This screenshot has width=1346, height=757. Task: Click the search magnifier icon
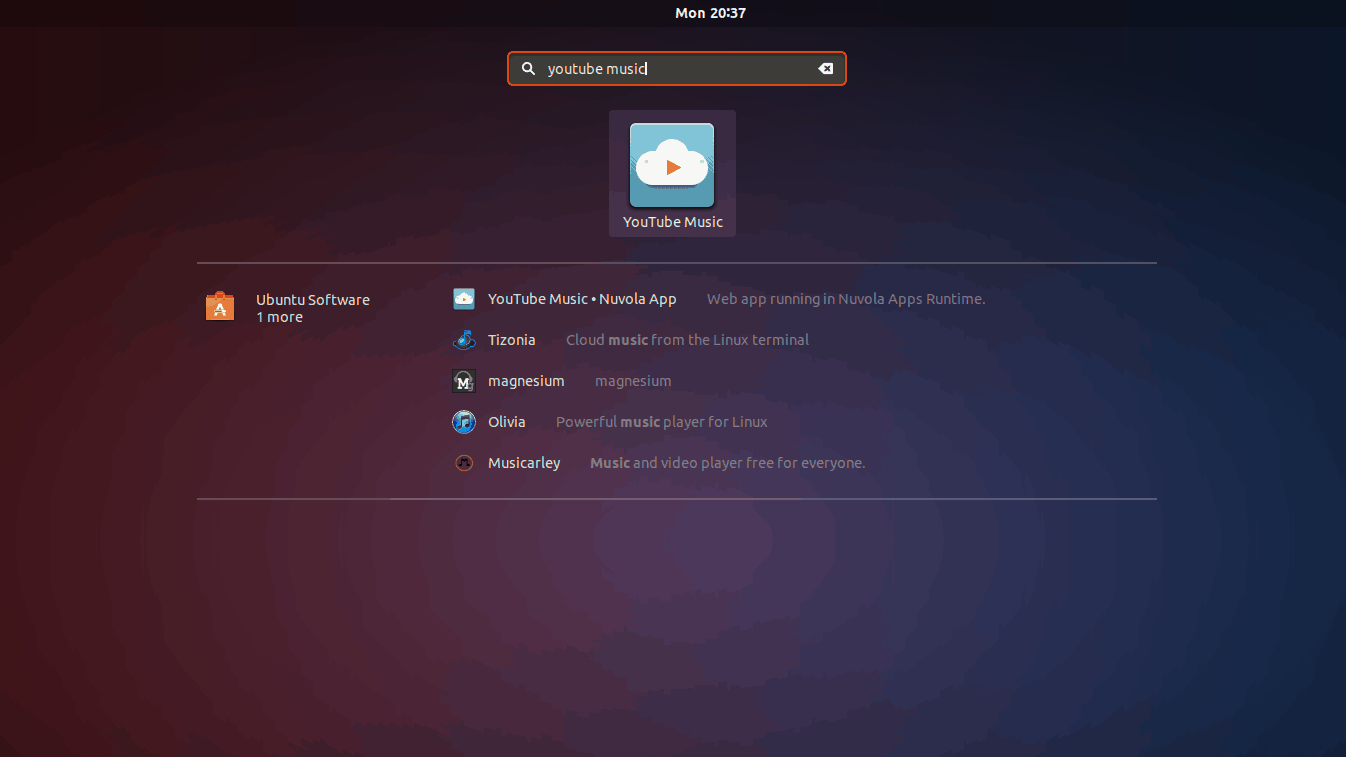coord(528,68)
